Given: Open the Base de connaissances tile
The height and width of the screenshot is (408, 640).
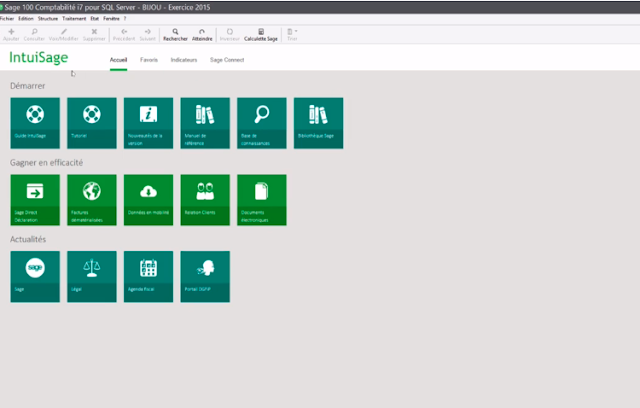Looking at the screenshot, I should [262, 123].
